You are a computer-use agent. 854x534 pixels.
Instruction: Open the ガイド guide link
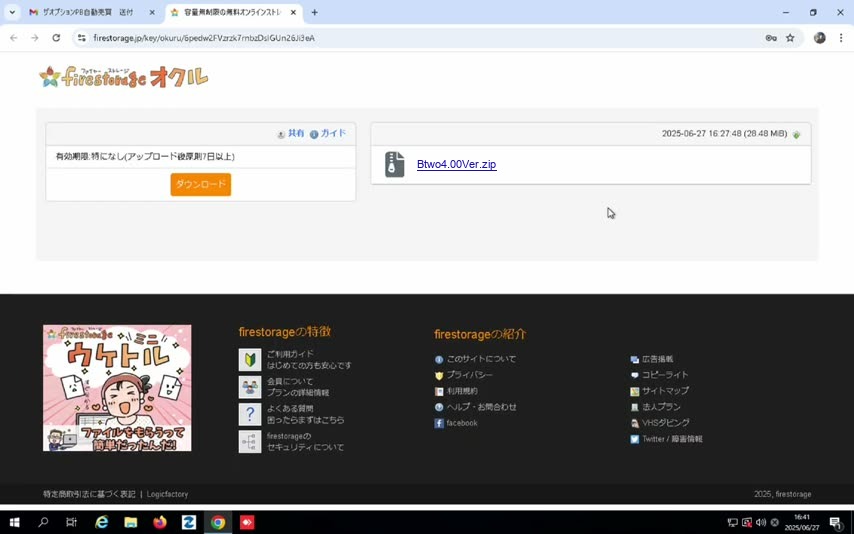coord(328,134)
